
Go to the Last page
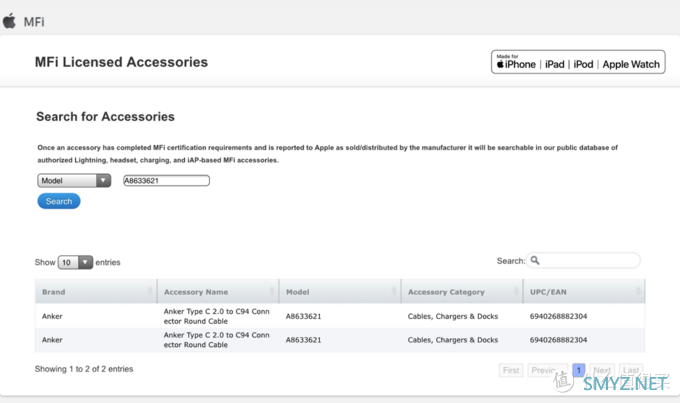(631, 370)
